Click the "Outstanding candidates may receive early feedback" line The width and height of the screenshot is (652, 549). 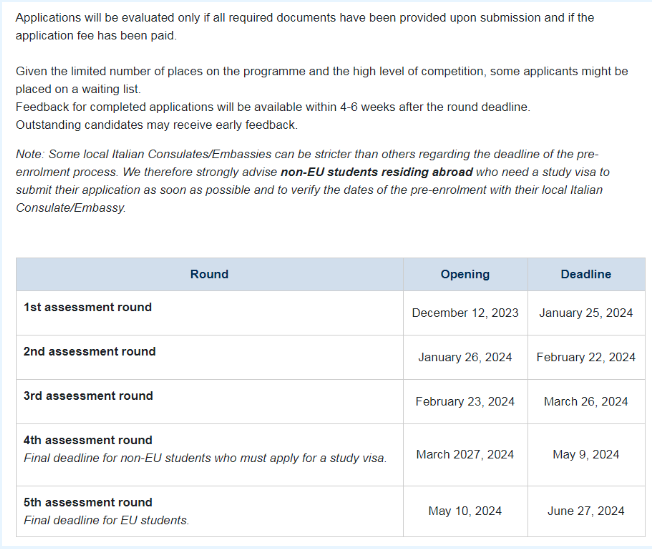click(157, 125)
